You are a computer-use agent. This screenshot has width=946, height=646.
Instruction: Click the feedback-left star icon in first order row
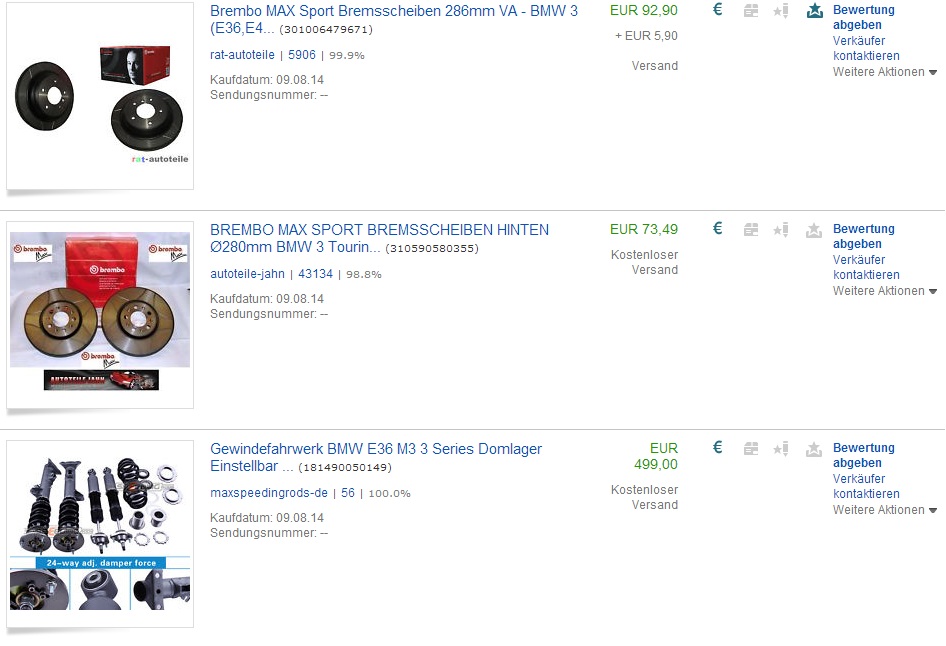[781, 11]
